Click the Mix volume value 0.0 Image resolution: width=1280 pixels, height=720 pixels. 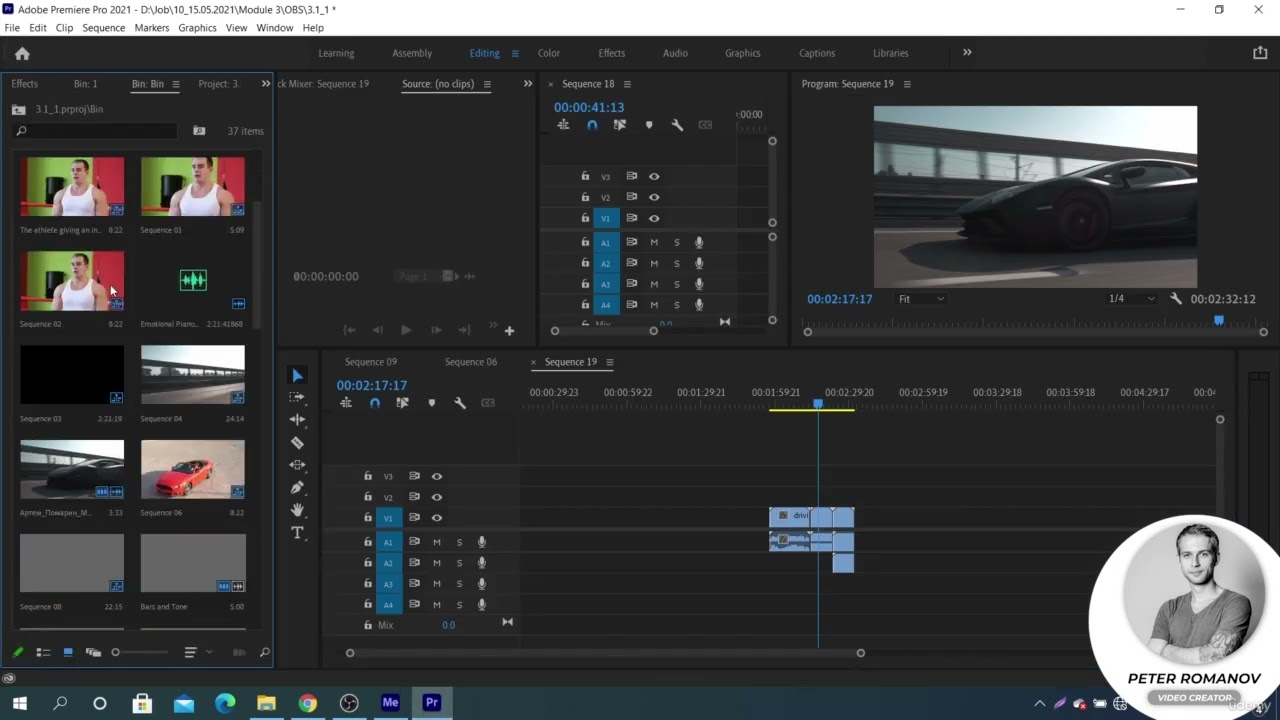(x=448, y=625)
